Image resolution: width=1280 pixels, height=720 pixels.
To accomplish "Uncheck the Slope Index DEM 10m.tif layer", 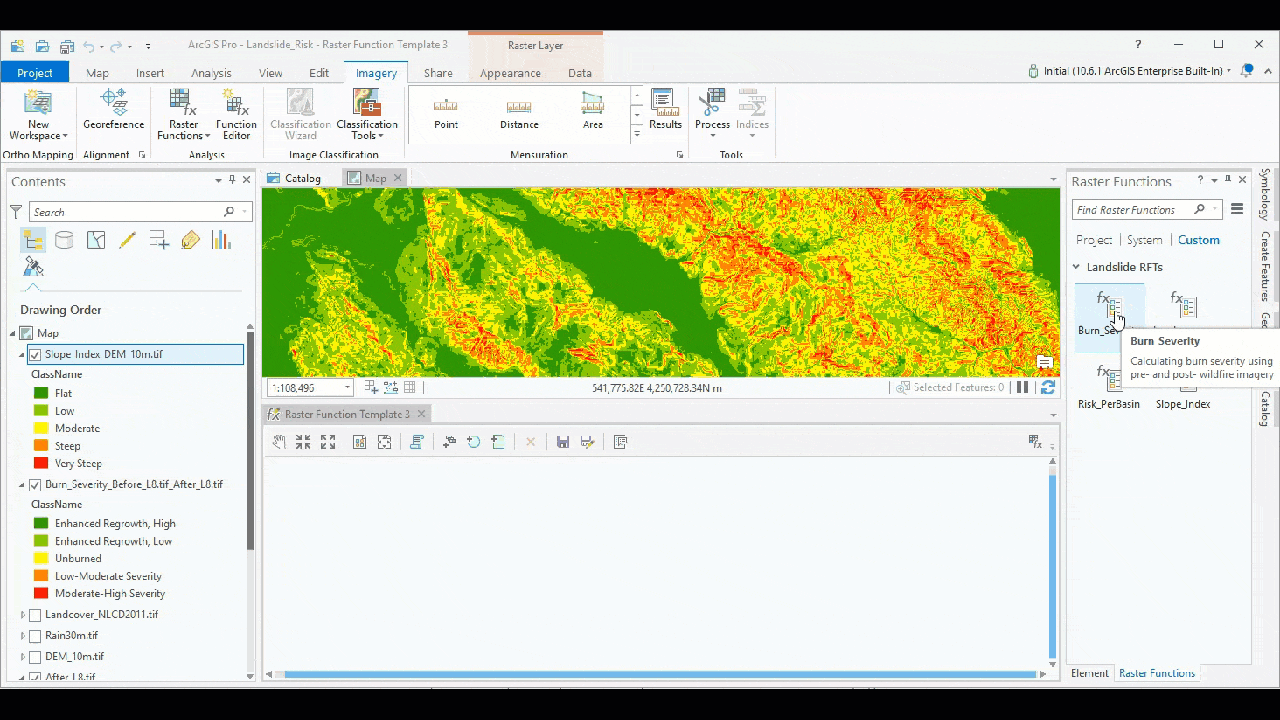I will tap(36, 354).
